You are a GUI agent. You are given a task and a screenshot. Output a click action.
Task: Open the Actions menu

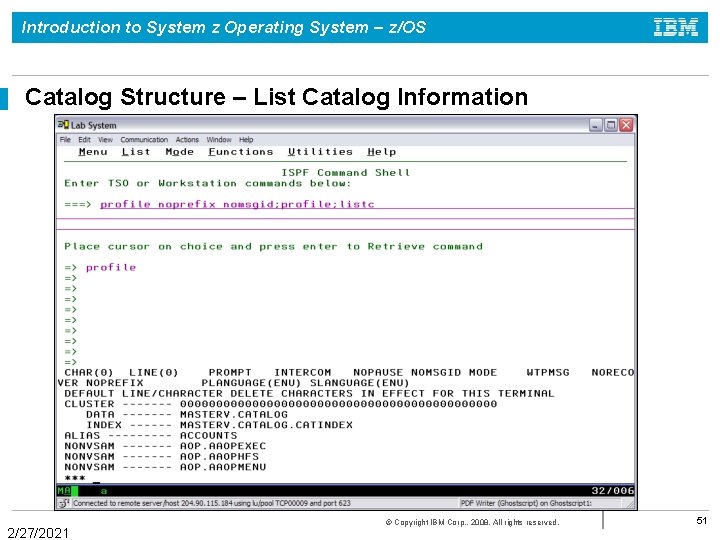(x=187, y=140)
